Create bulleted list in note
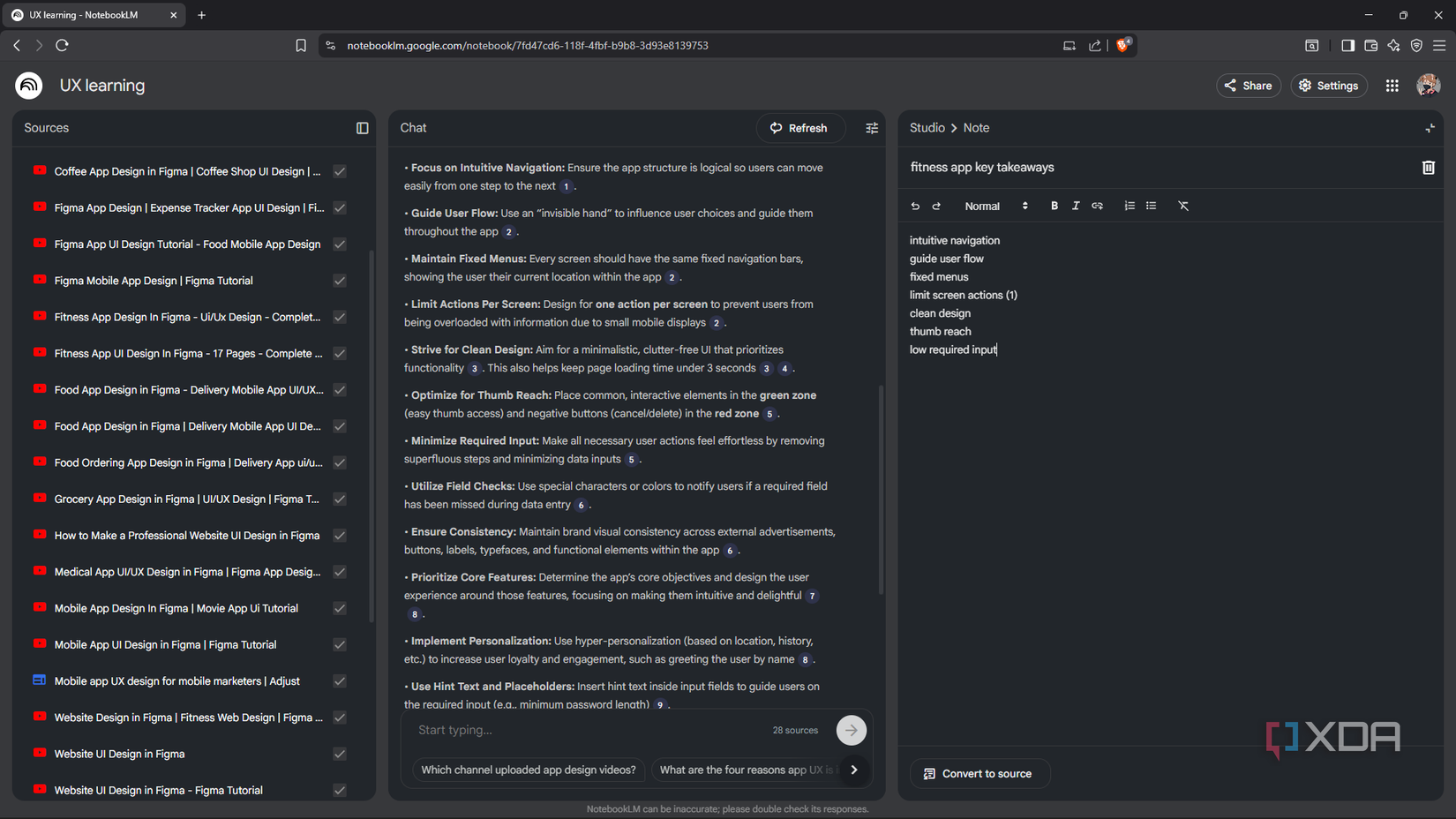Image resolution: width=1456 pixels, height=819 pixels. [1151, 206]
